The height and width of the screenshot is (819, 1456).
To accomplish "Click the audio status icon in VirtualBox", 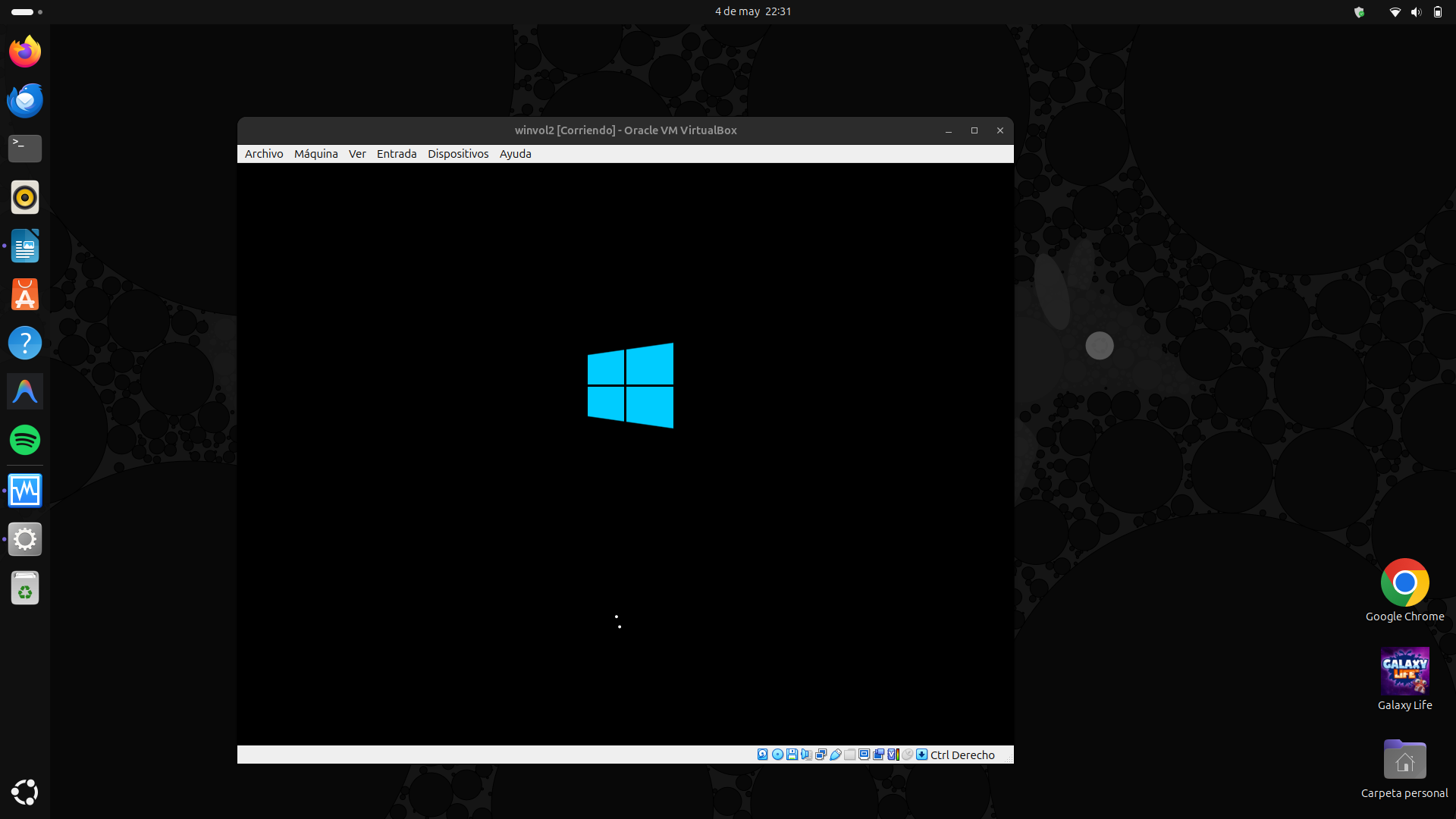I will tap(807, 755).
